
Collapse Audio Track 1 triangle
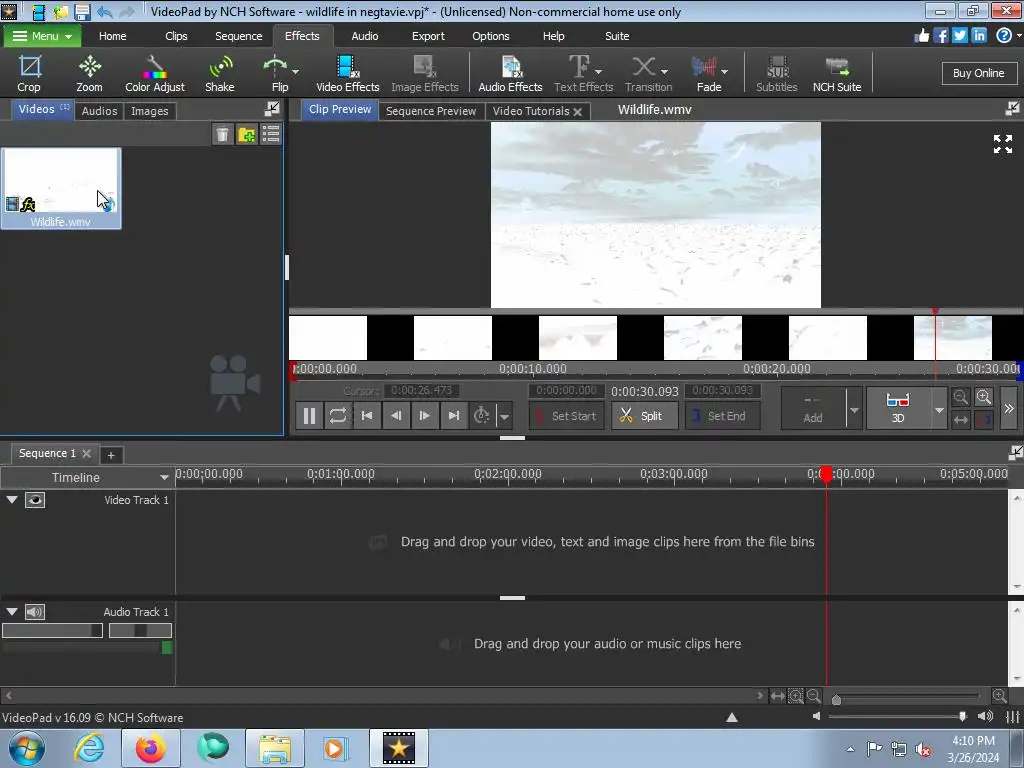point(12,612)
